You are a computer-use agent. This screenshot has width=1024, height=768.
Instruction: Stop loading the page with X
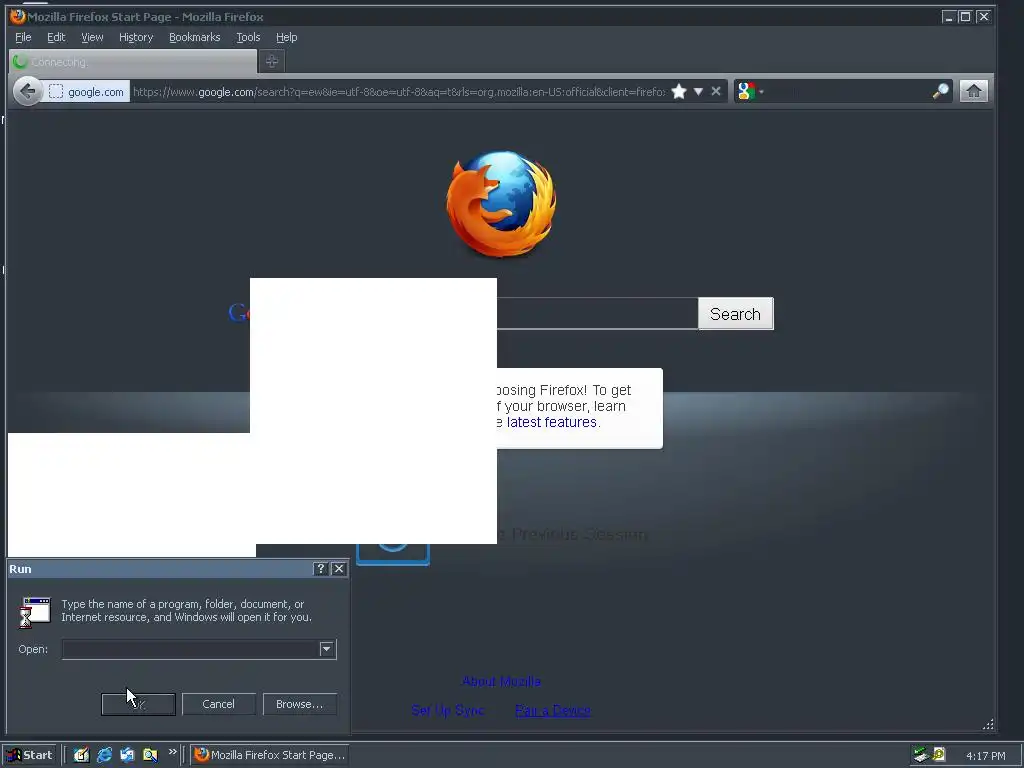716,91
